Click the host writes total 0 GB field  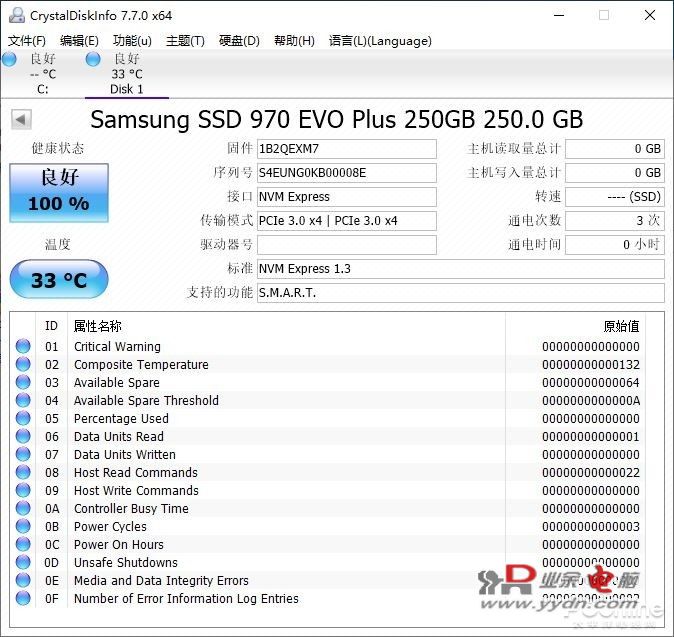click(x=615, y=173)
